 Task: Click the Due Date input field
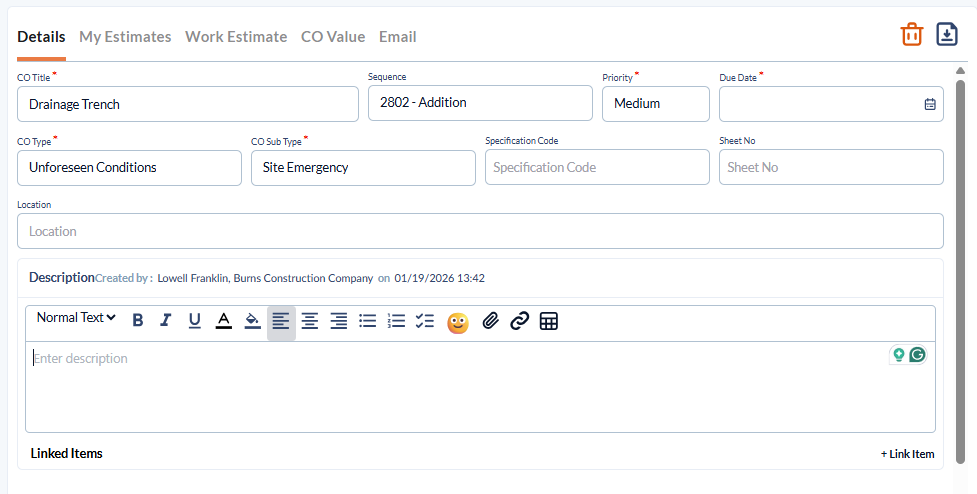point(831,104)
